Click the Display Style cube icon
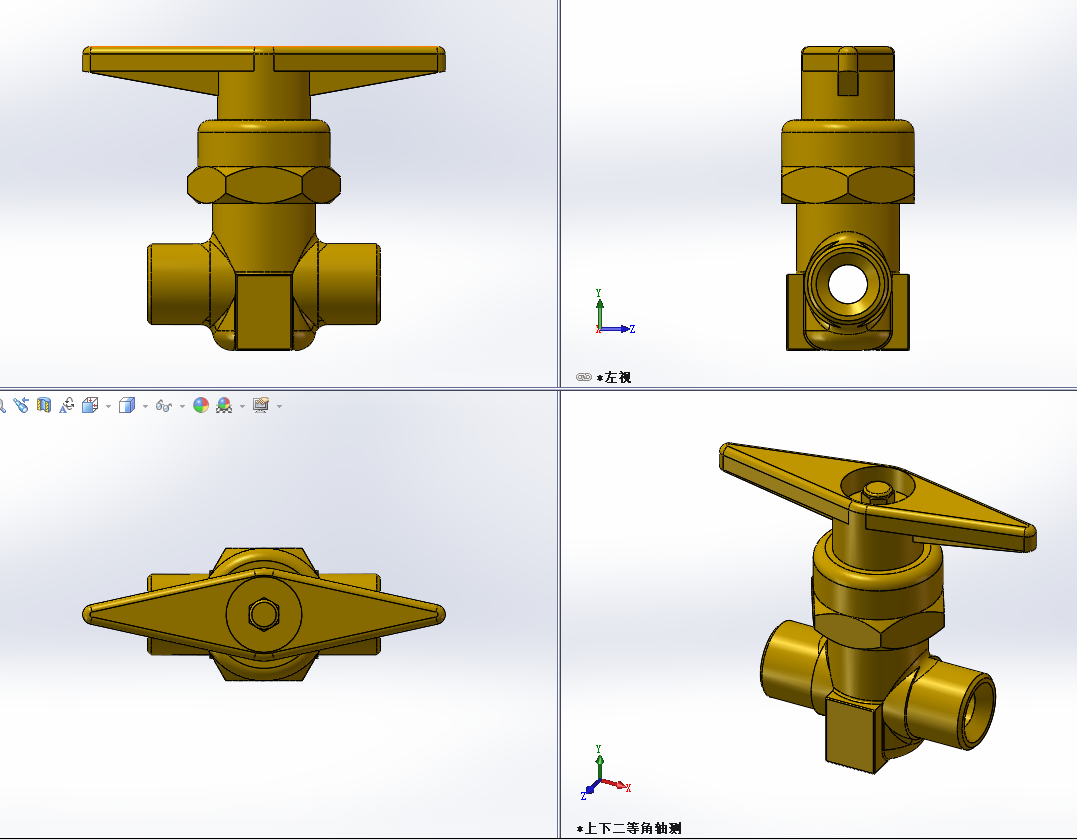Screen dimensions: 1077x840 click(x=127, y=405)
